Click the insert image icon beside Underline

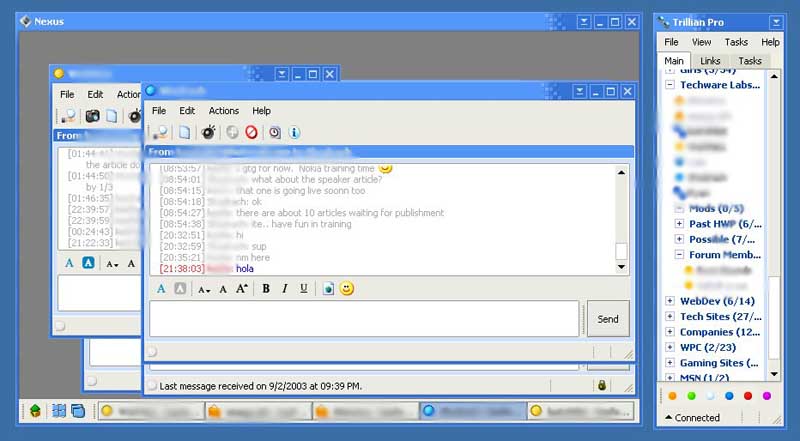(328, 289)
